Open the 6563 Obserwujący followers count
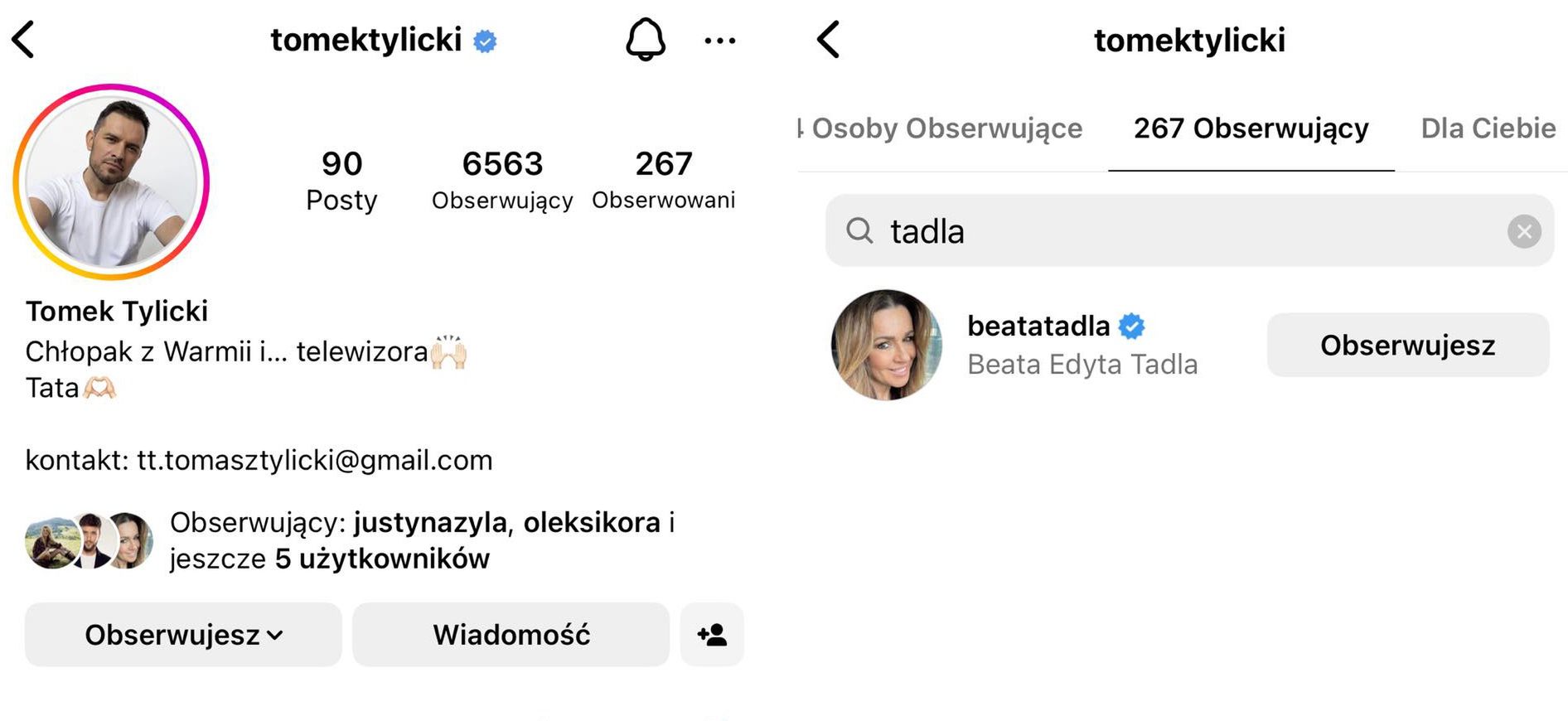1568x721 pixels. (x=502, y=180)
